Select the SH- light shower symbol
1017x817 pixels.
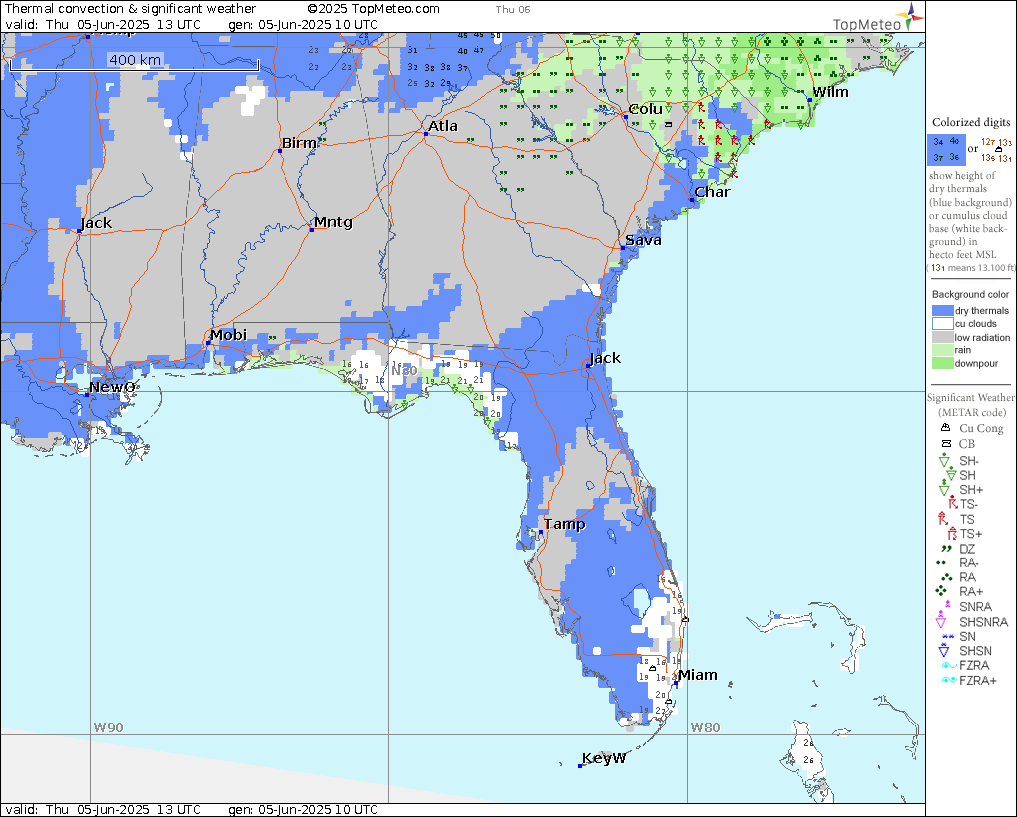click(x=945, y=461)
